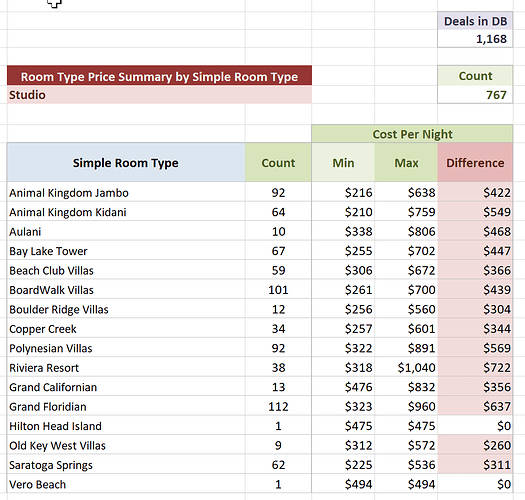
Task: Click the Boulder Ridge Villas cell
Action: 126,309
